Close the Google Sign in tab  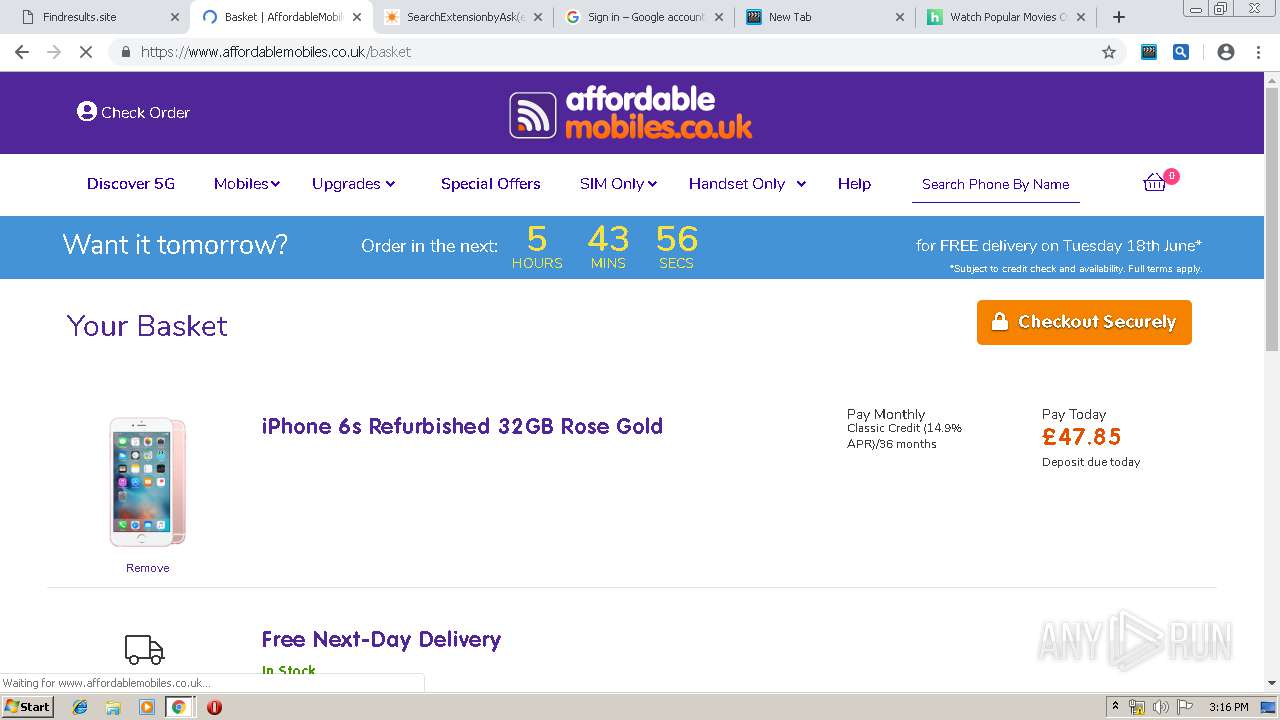719,17
